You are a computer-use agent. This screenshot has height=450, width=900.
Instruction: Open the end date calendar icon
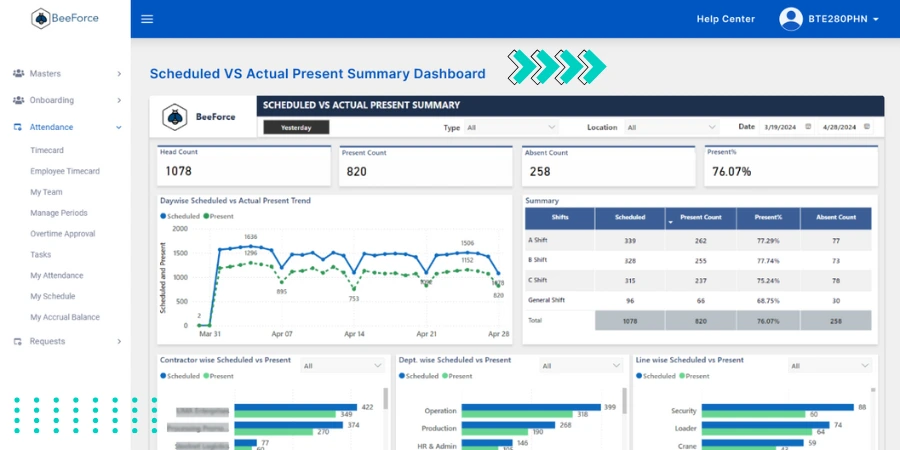pos(867,127)
